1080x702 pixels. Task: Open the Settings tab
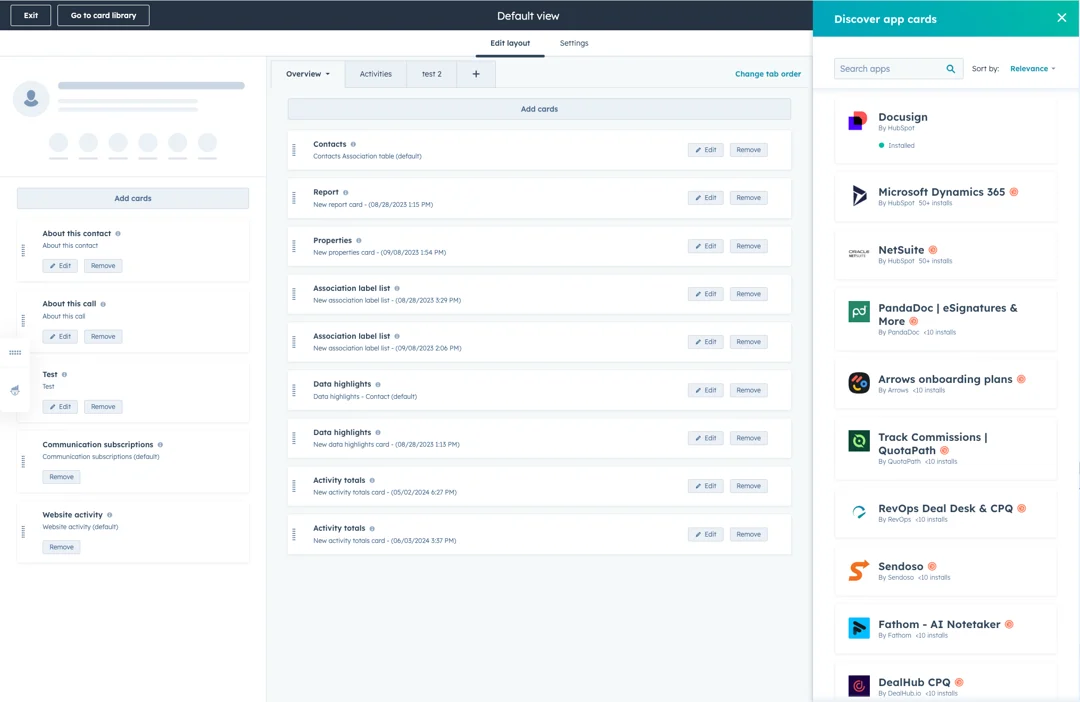pyautogui.click(x=574, y=43)
